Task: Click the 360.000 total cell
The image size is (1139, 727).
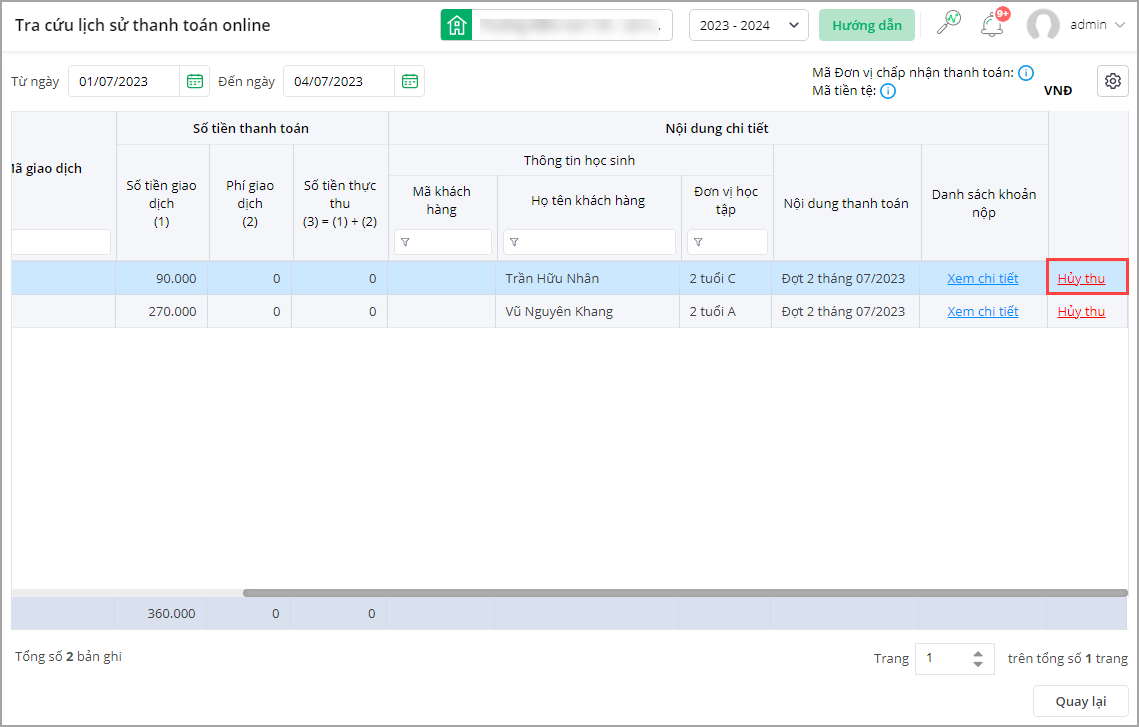Action: tap(161, 614)
